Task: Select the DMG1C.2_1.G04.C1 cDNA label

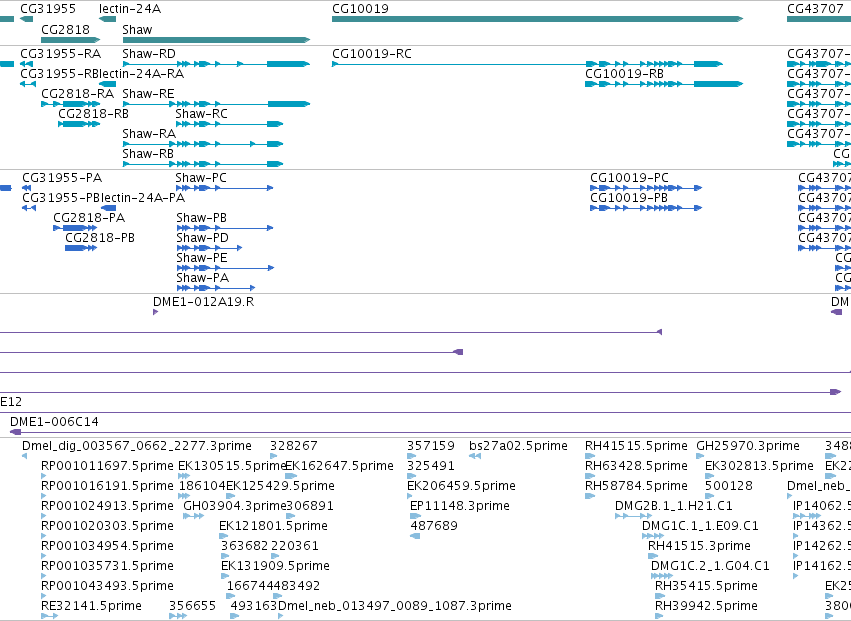Action: tap(710, 567)
